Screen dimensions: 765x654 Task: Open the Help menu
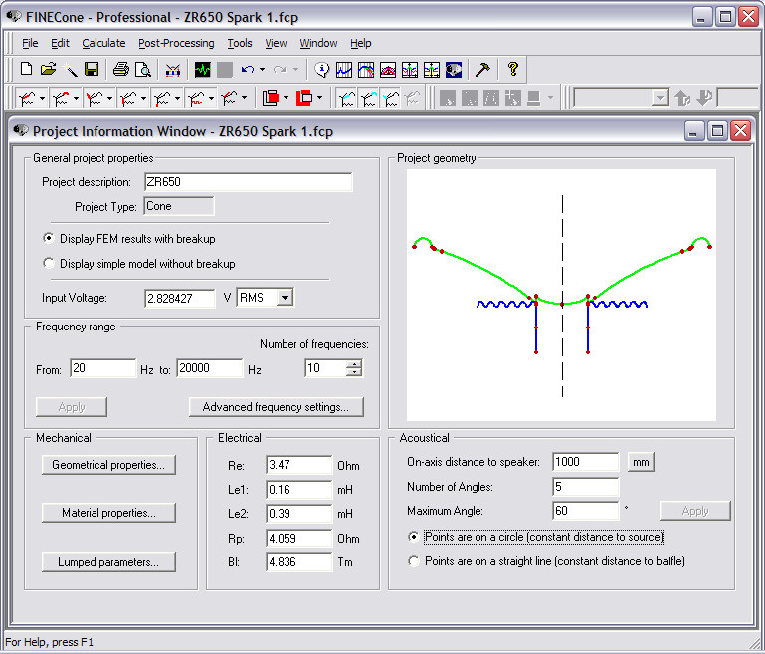pyautogui.click(x=361, y=43)
